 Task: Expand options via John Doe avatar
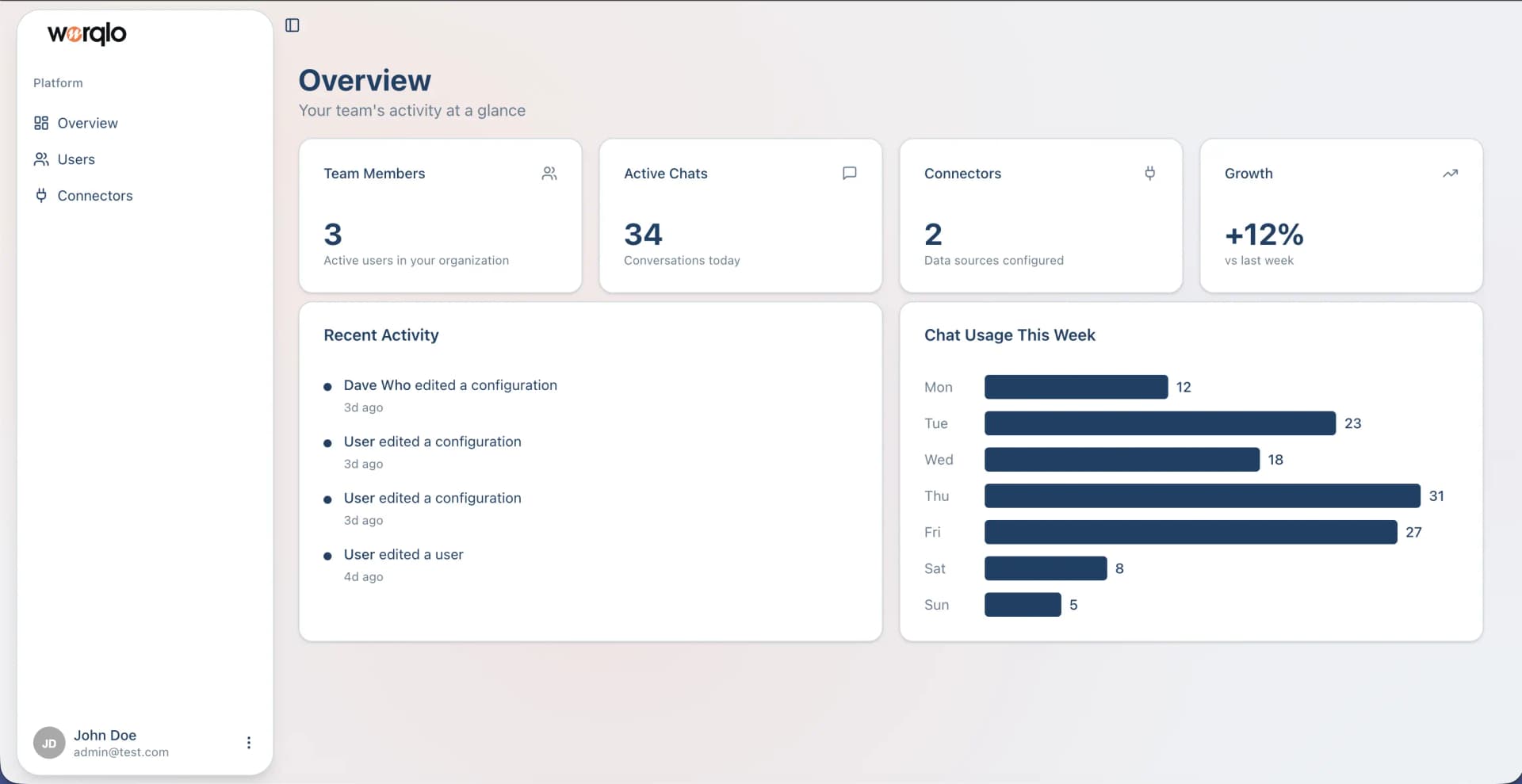pos(48,742)
